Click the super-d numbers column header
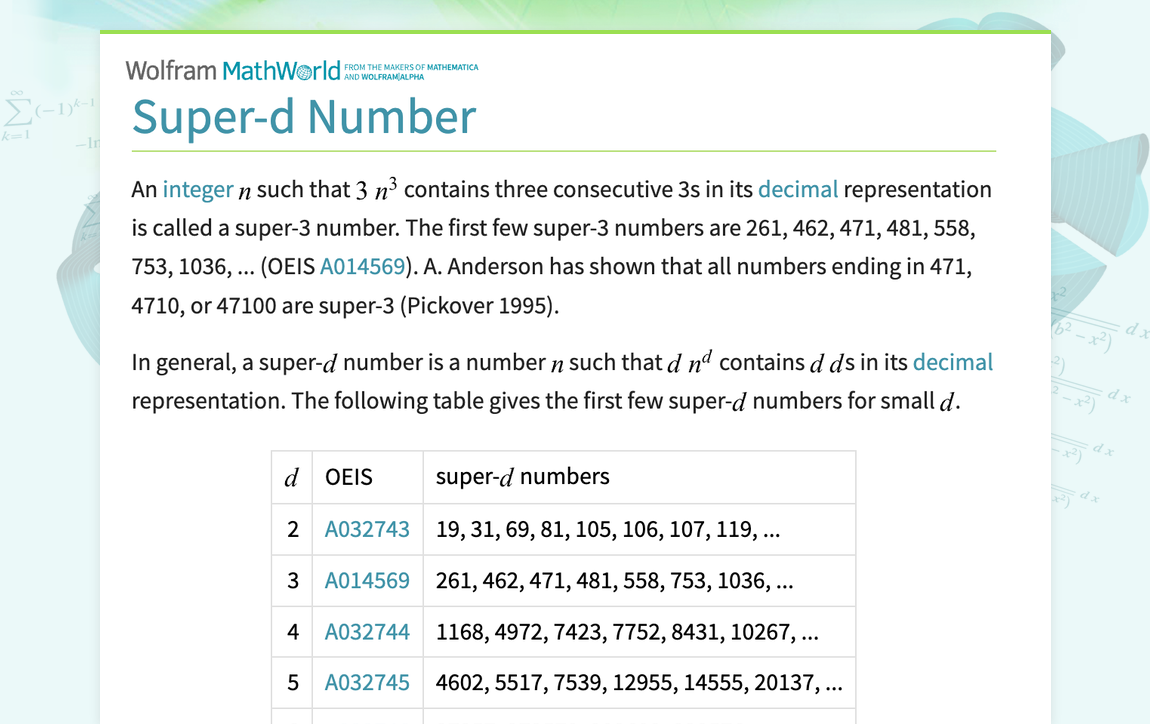The height and width of the screenshot is (724, 1150). click(521, 477)
